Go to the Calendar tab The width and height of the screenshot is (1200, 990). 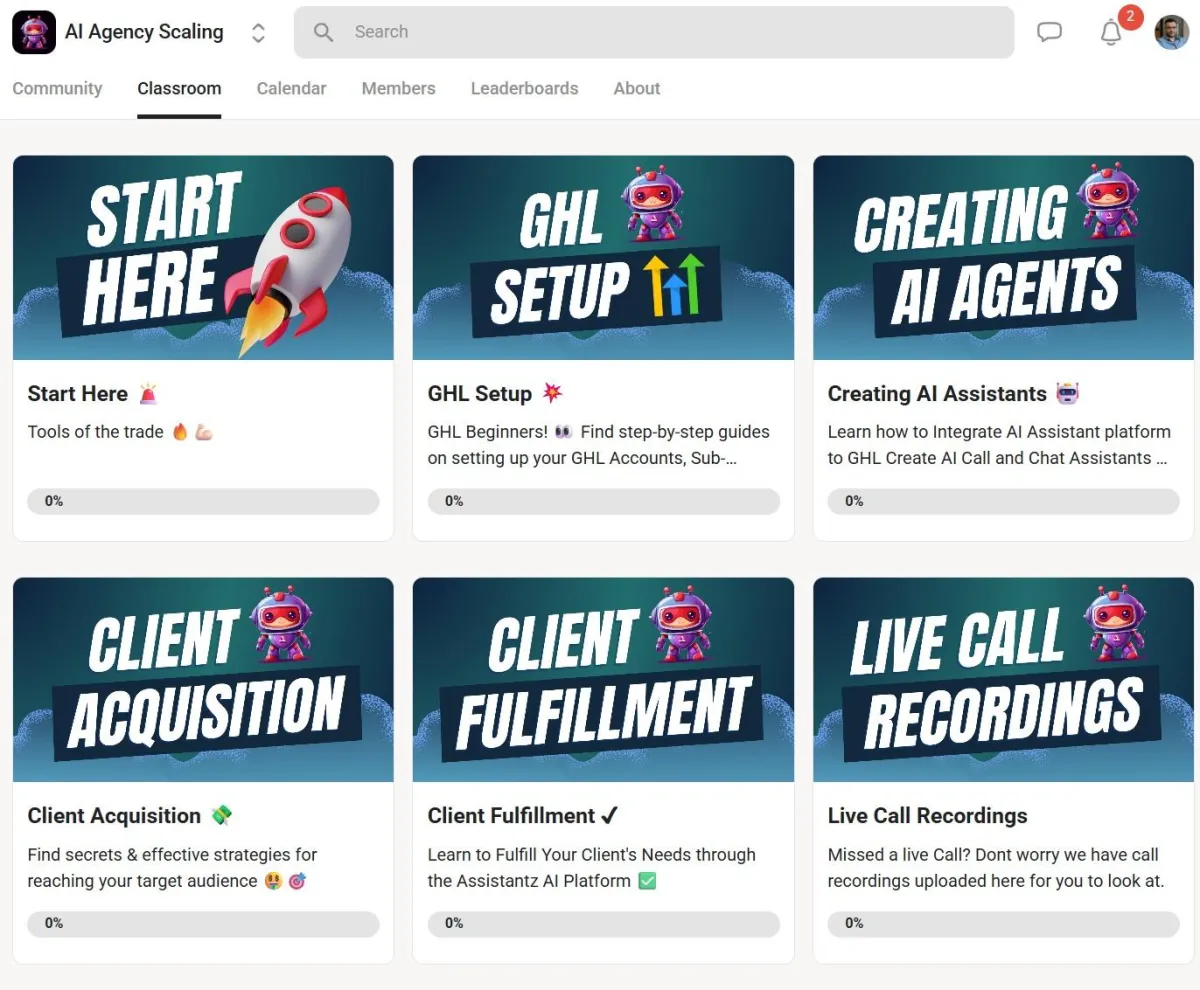point(291,88)
